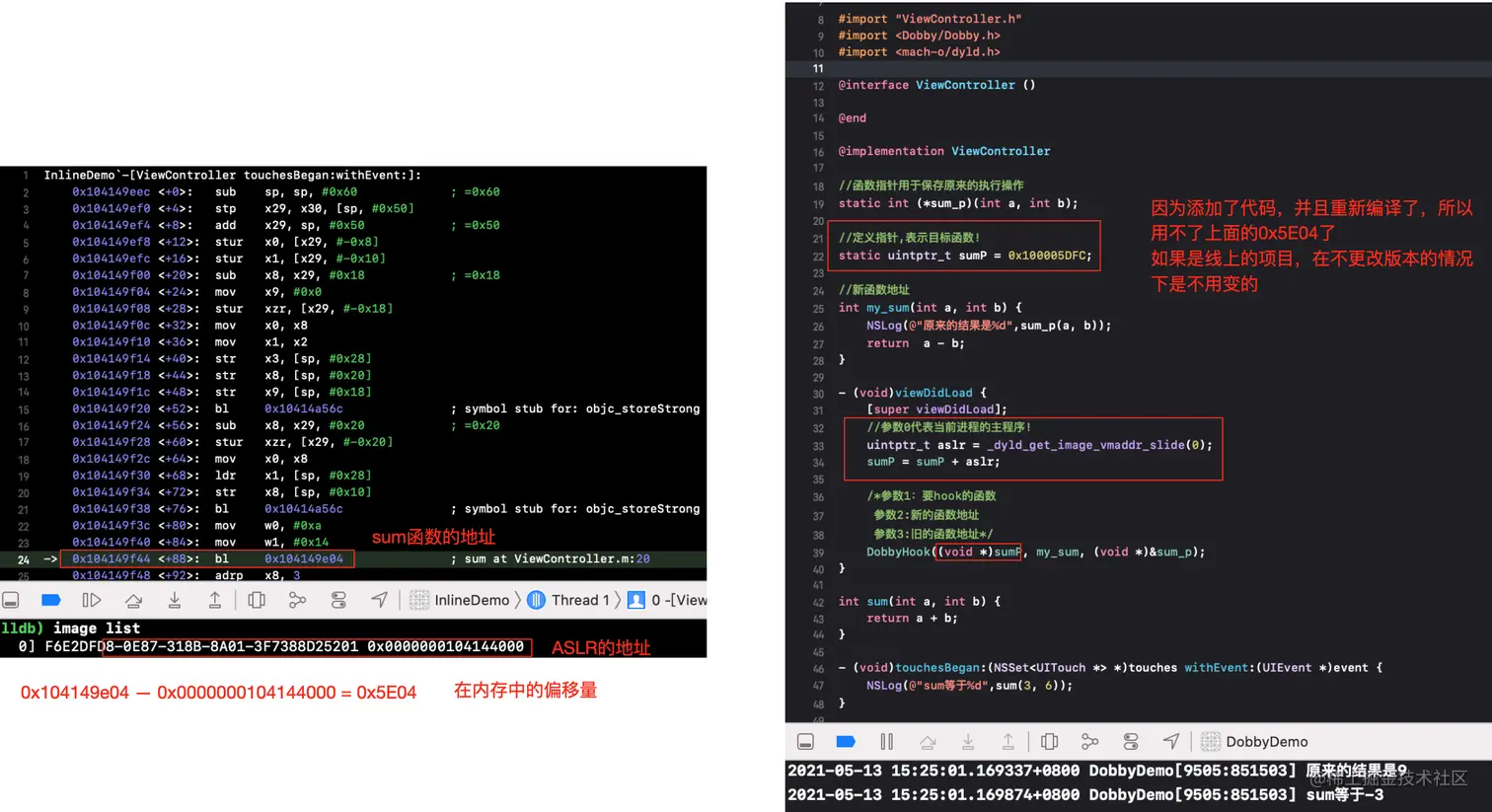Click '- (void)viewDidLoad {' method line
Screen dimensions: 1492x812
(x=912, y=393)
